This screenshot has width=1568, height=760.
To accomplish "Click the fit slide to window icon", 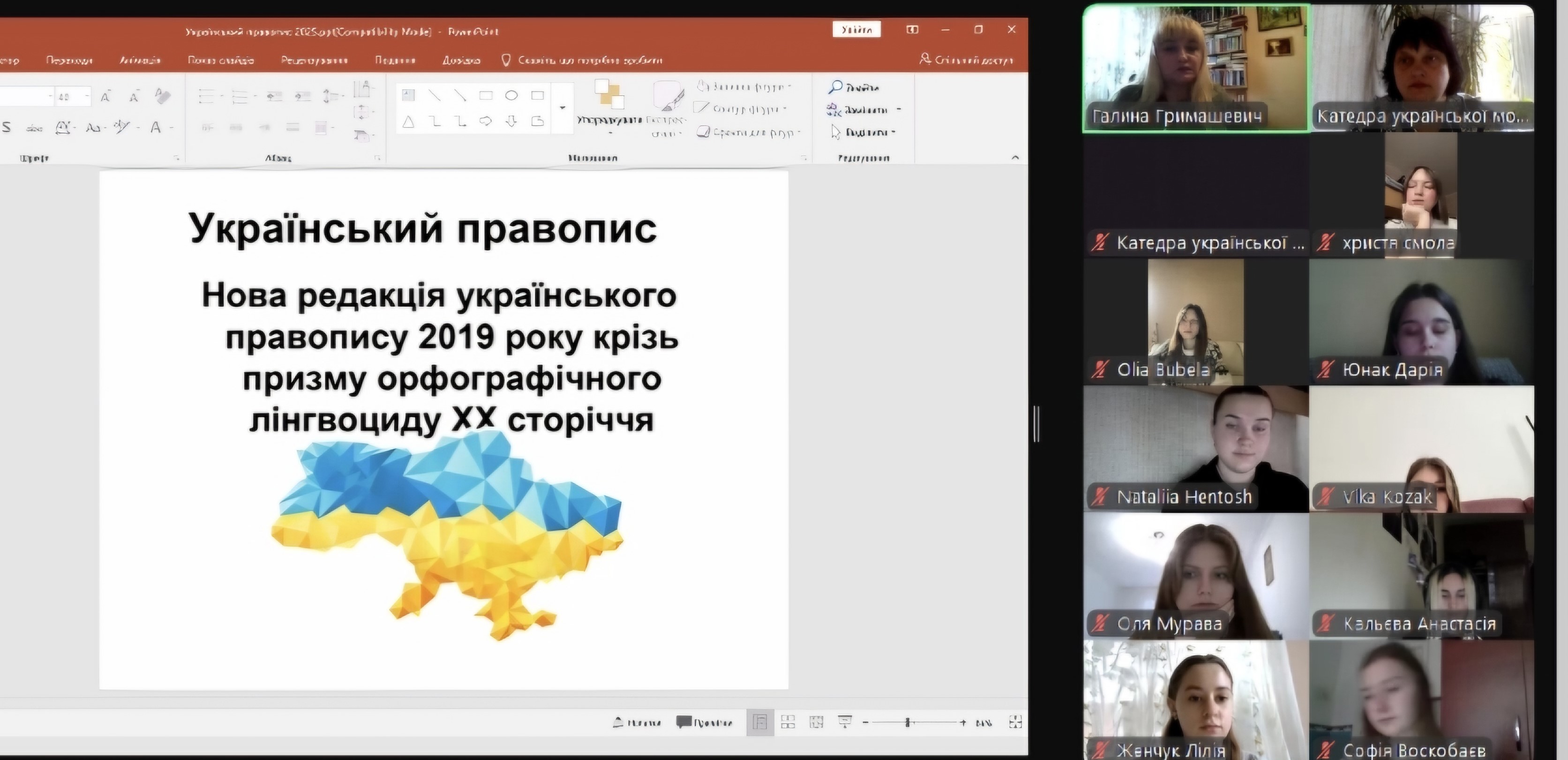I will pos(1015,722).
